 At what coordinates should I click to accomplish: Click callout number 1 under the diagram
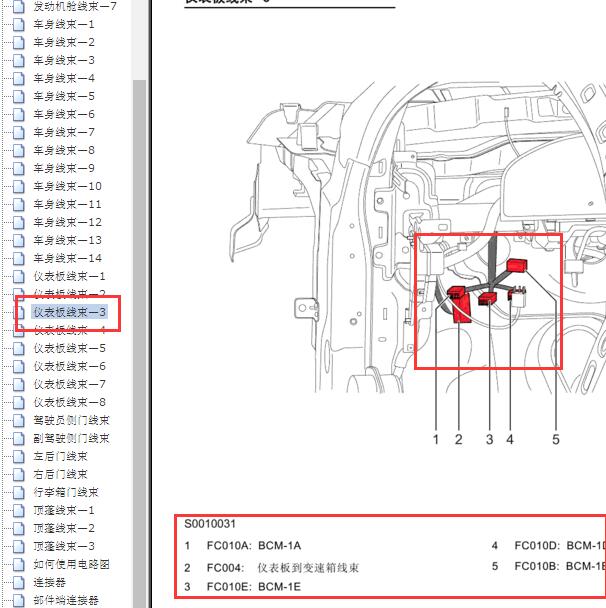(436, 440)
